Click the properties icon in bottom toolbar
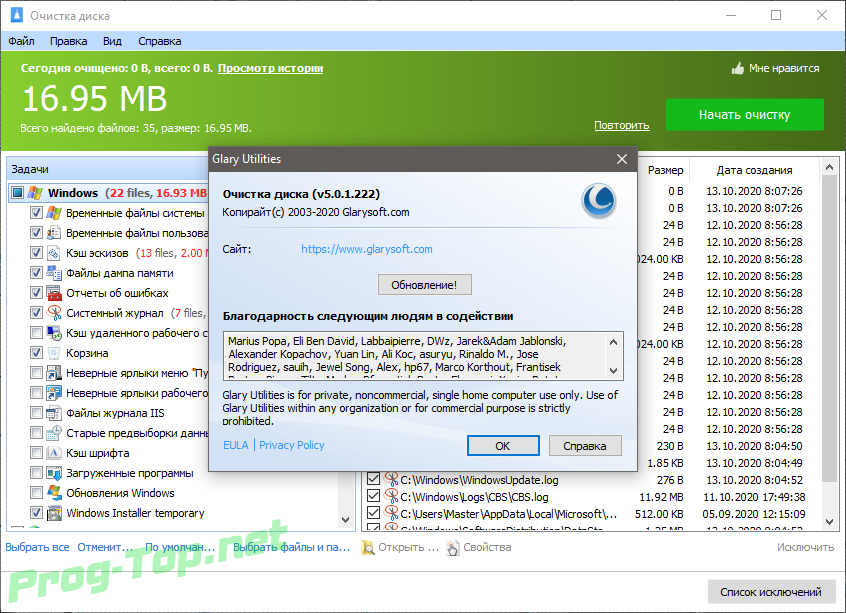Image resolution: width=846 pixels, height=613 pixels. [453, 548]
